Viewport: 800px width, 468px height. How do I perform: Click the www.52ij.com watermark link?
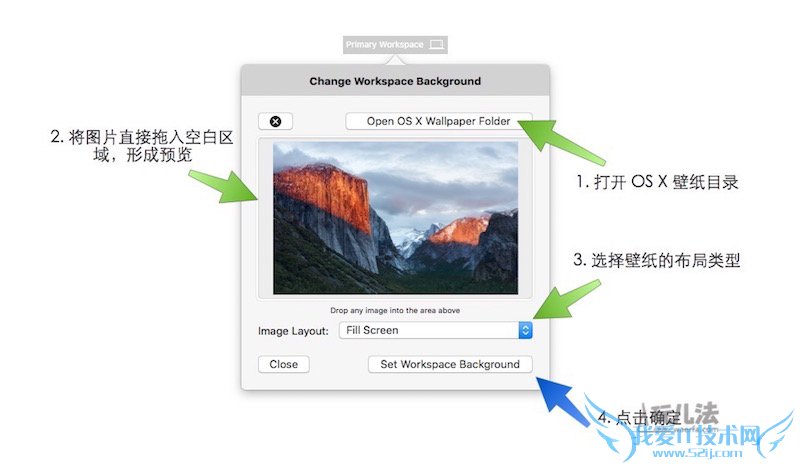pos(697,452)
